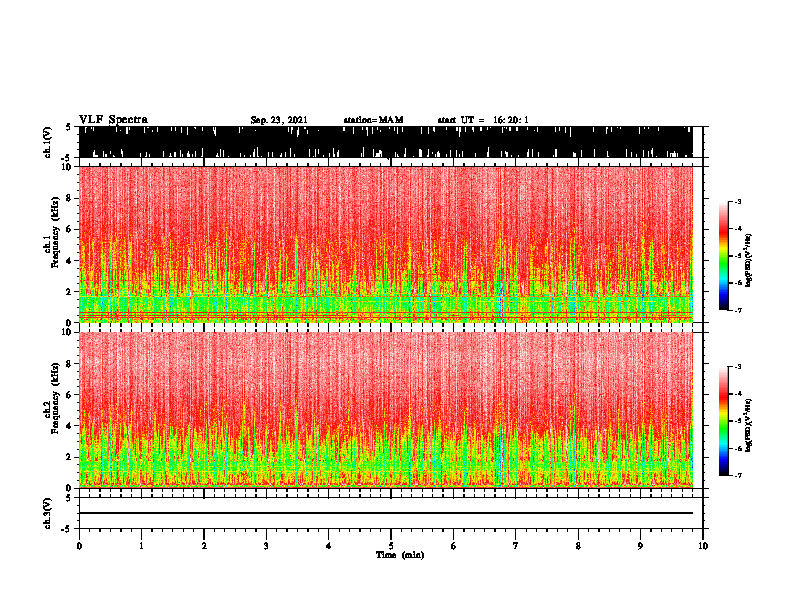Click the time-axis end tick label "10"
The image size is (792, 612).
(x=703, y=546)
